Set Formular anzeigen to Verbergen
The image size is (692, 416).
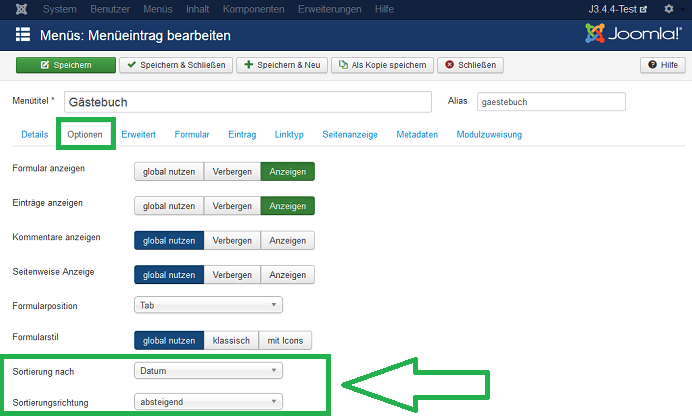point(232,171)
